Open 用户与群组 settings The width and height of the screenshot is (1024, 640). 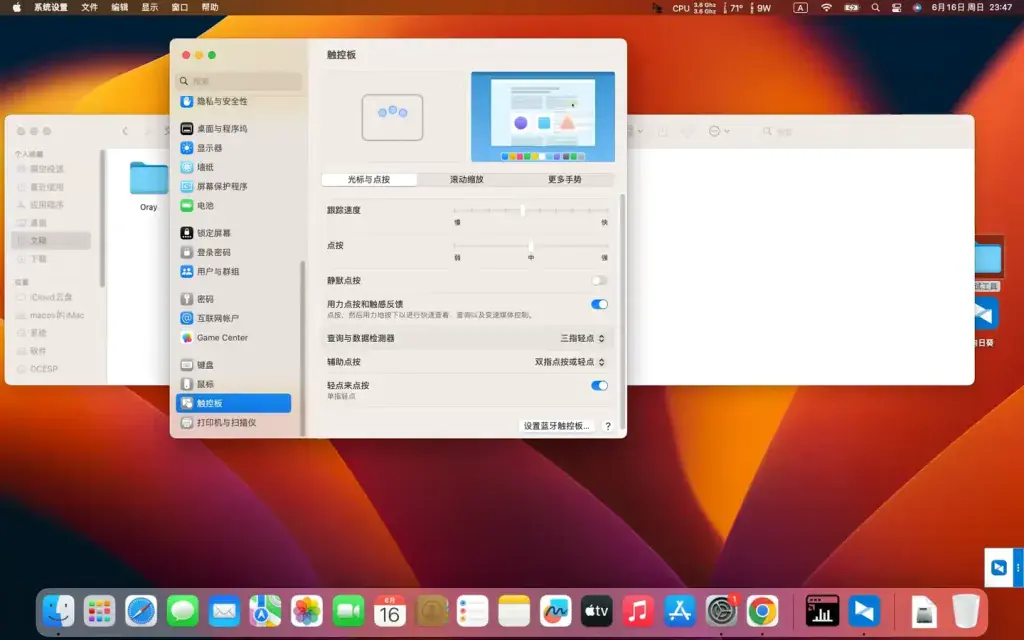pos(233,271)
